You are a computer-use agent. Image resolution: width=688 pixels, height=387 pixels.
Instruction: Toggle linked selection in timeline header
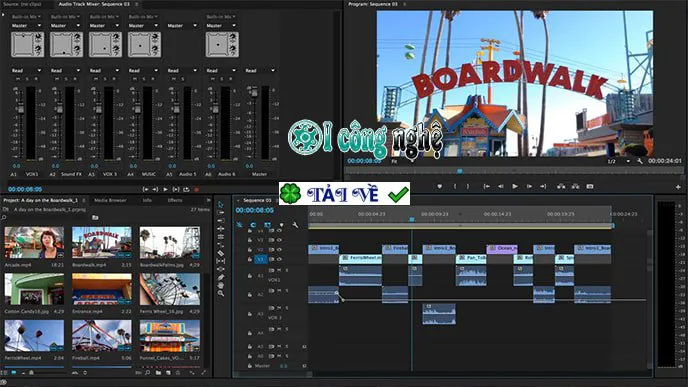point(267,225)
